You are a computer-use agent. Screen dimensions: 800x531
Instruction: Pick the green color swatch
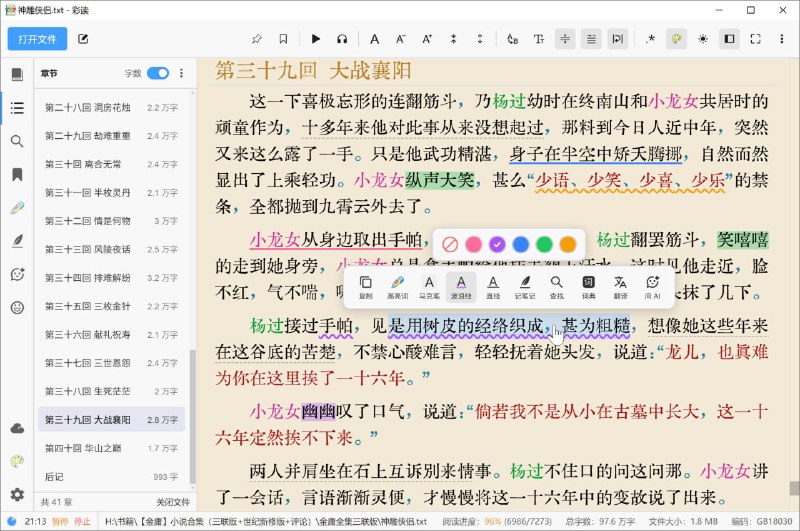pos(544,244)
